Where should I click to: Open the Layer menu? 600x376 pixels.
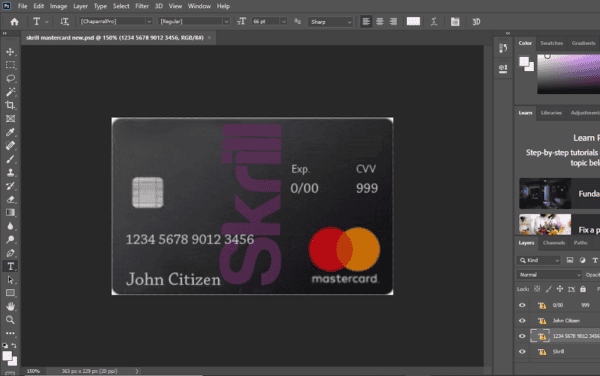click(x=80, y=6)
